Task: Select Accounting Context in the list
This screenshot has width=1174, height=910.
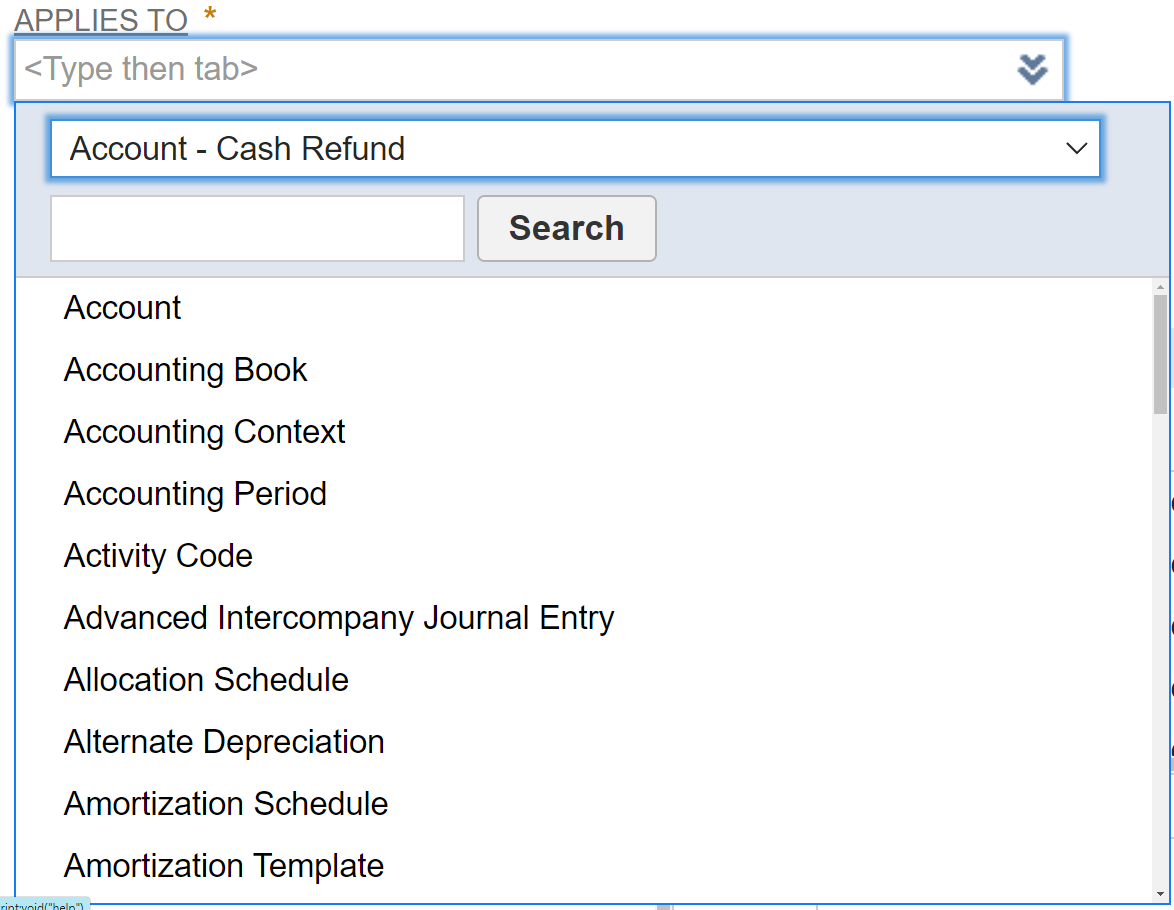Action: (x=204, y=432)
